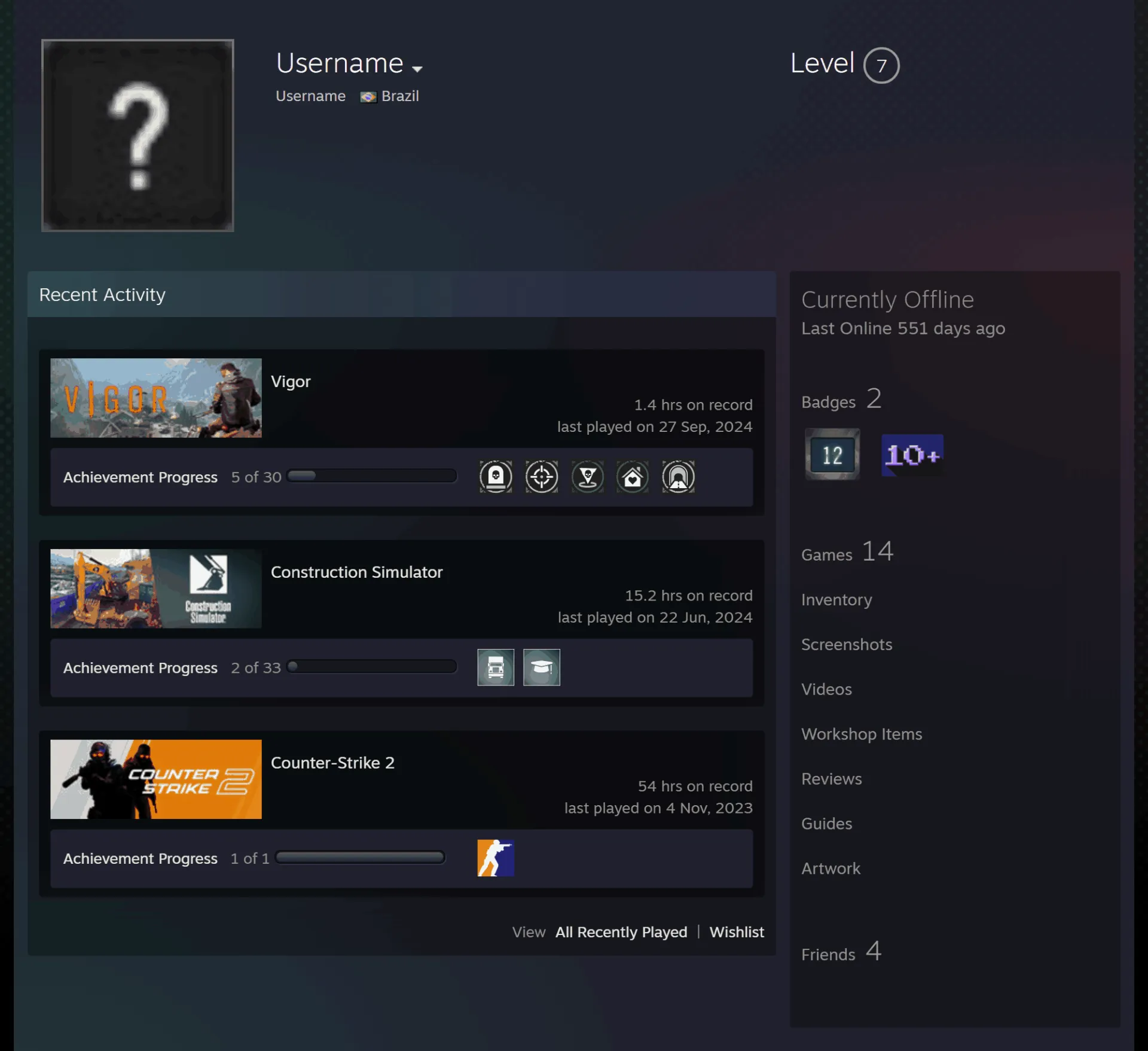Screen dimensions: 1148x1051
Task: Open the profile avatar question-mark image
Action: [138, 135]
